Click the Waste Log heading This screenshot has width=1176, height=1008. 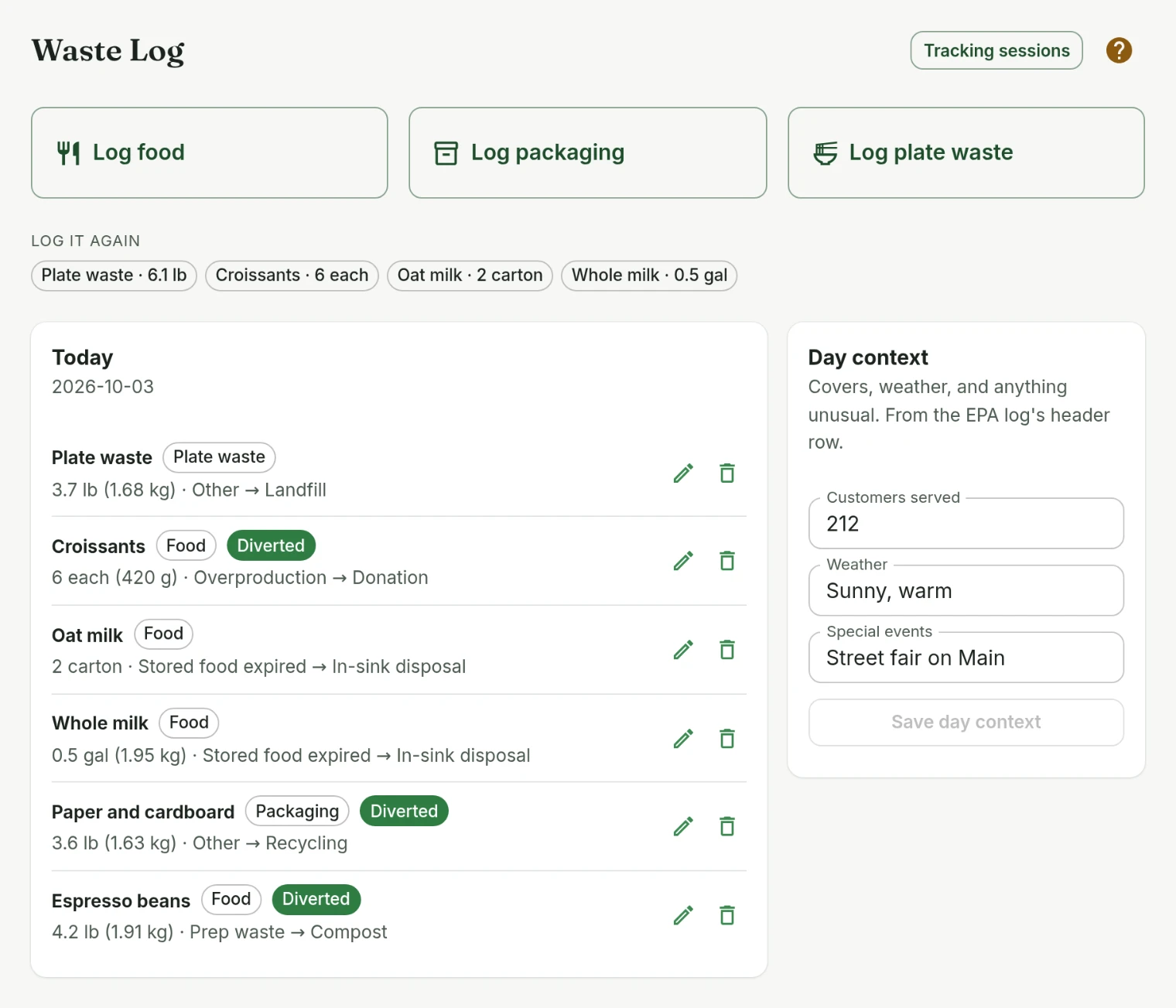[x=108, y=51]
